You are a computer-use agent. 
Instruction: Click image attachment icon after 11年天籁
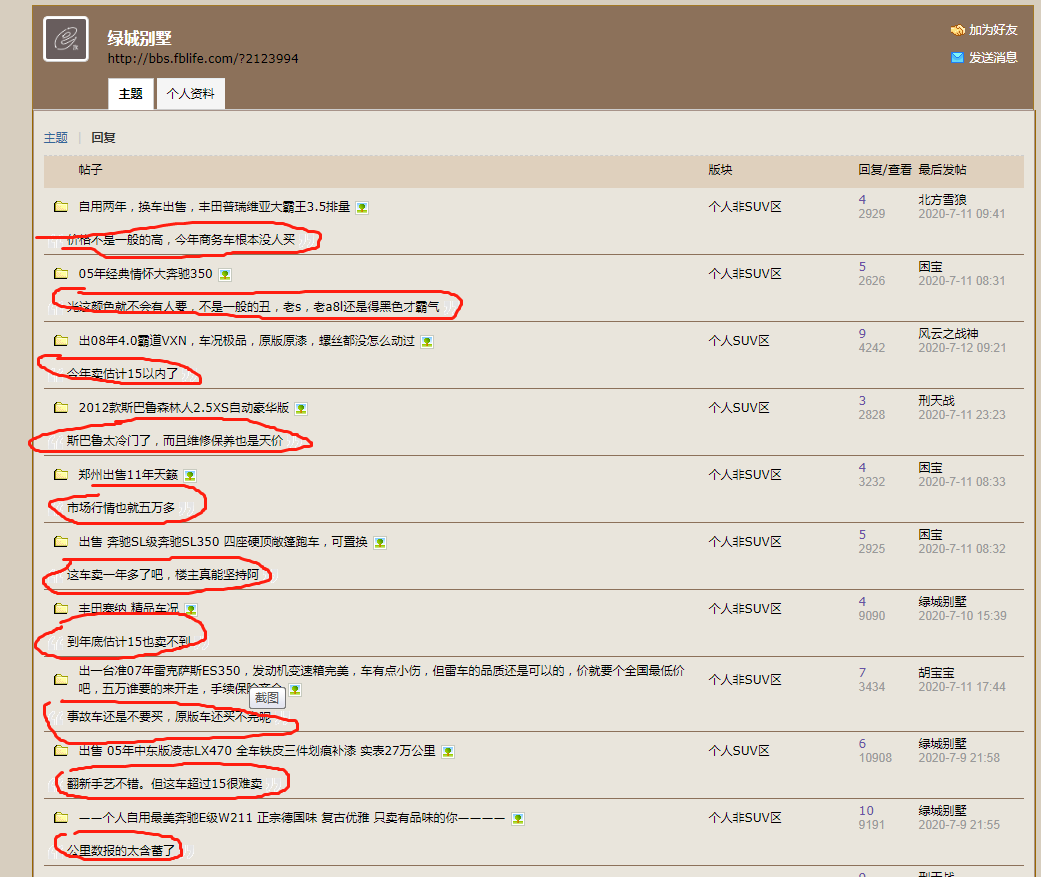[190, 476]
